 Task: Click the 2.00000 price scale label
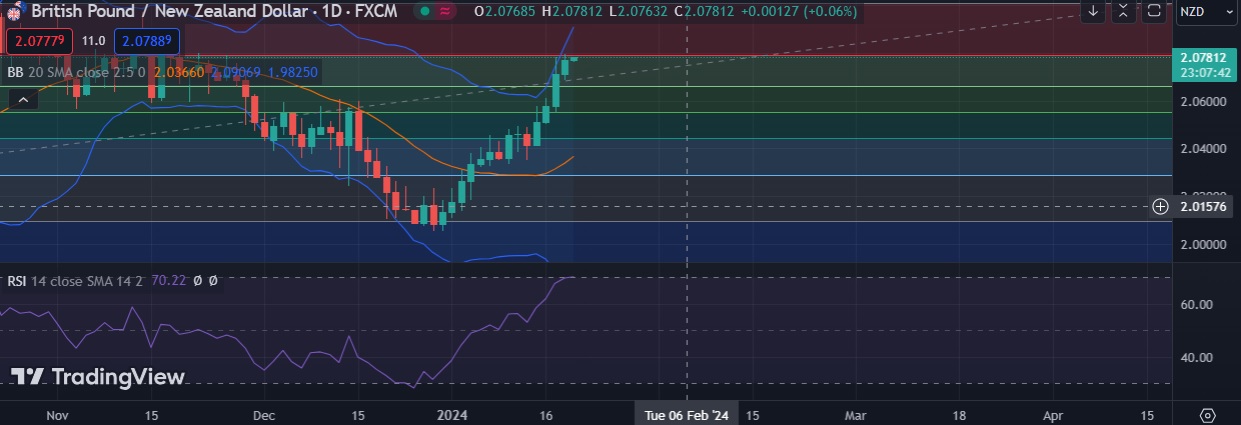1202,244
